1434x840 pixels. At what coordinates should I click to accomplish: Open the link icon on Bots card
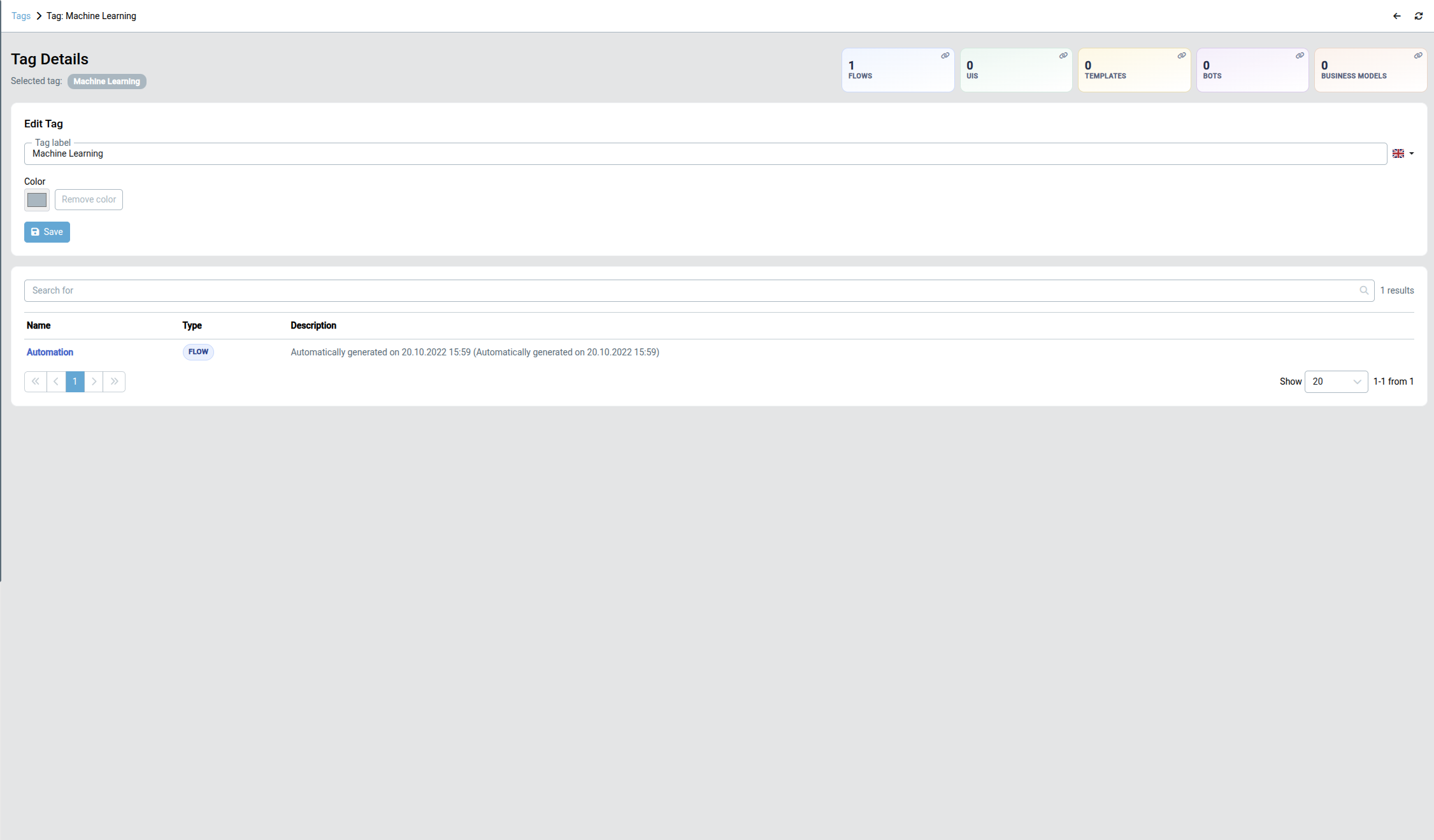pos(1300,55)
